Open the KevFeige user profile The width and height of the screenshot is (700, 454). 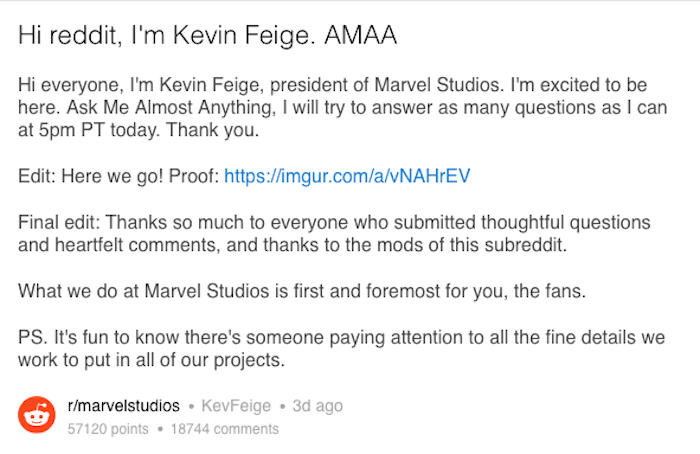coord(235,406)
